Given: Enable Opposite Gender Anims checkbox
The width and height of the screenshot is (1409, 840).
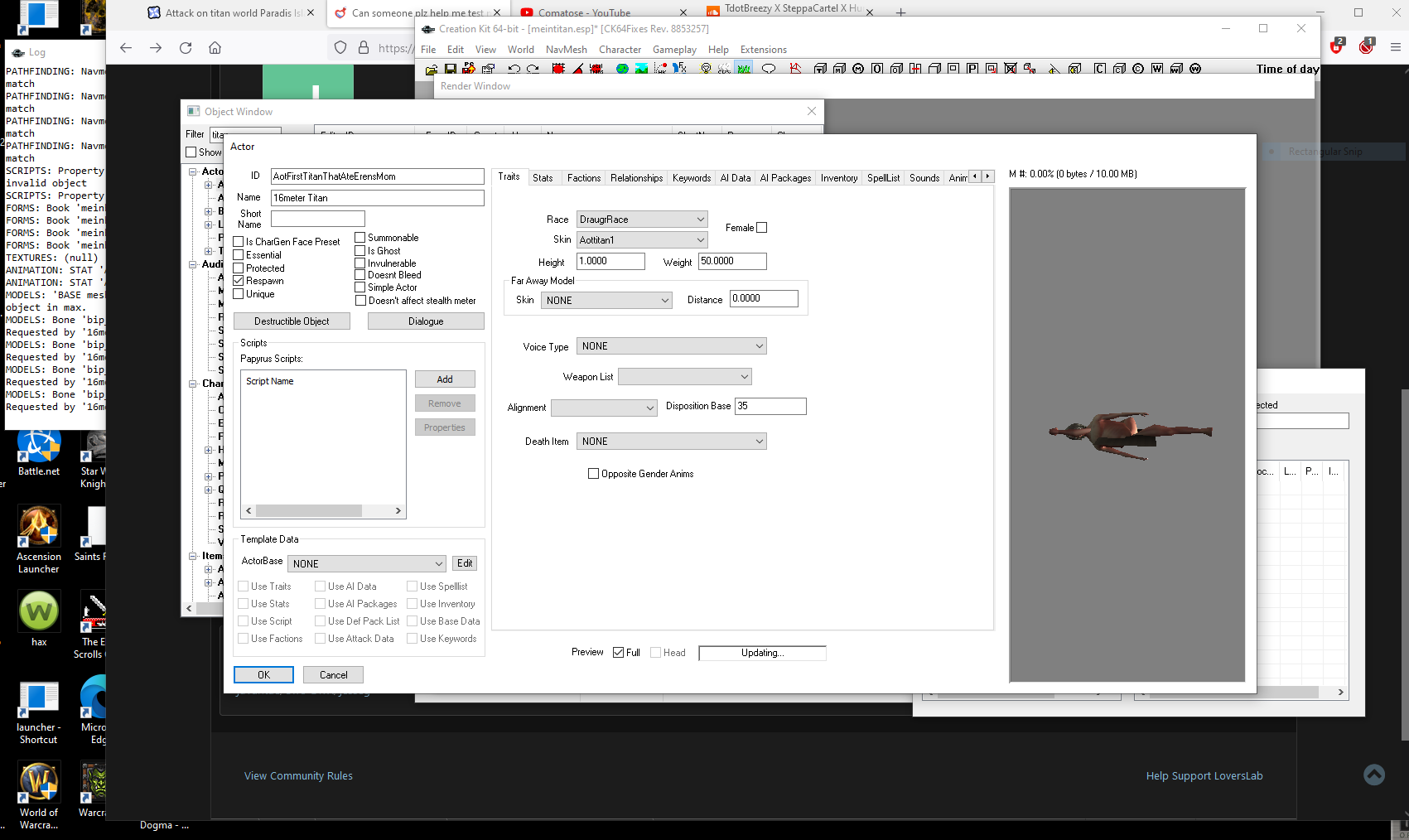Looking at the screenshot, I should click(593, 474).
